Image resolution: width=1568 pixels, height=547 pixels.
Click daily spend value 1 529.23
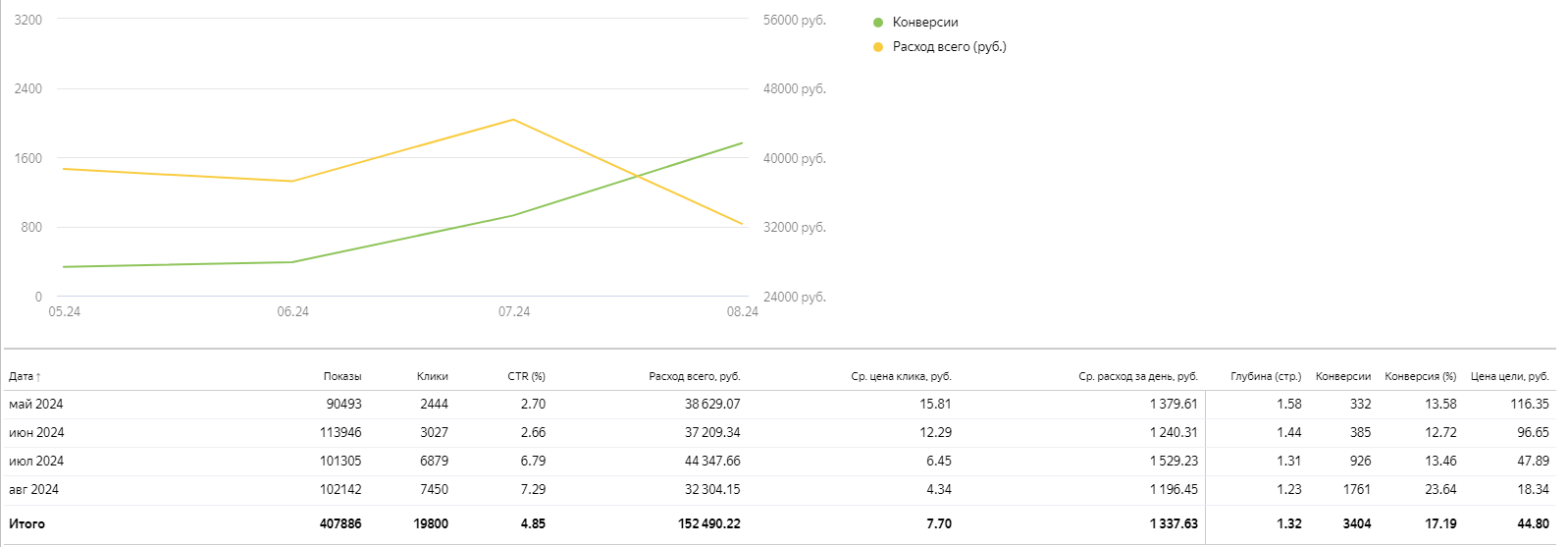pos(1175,461)
